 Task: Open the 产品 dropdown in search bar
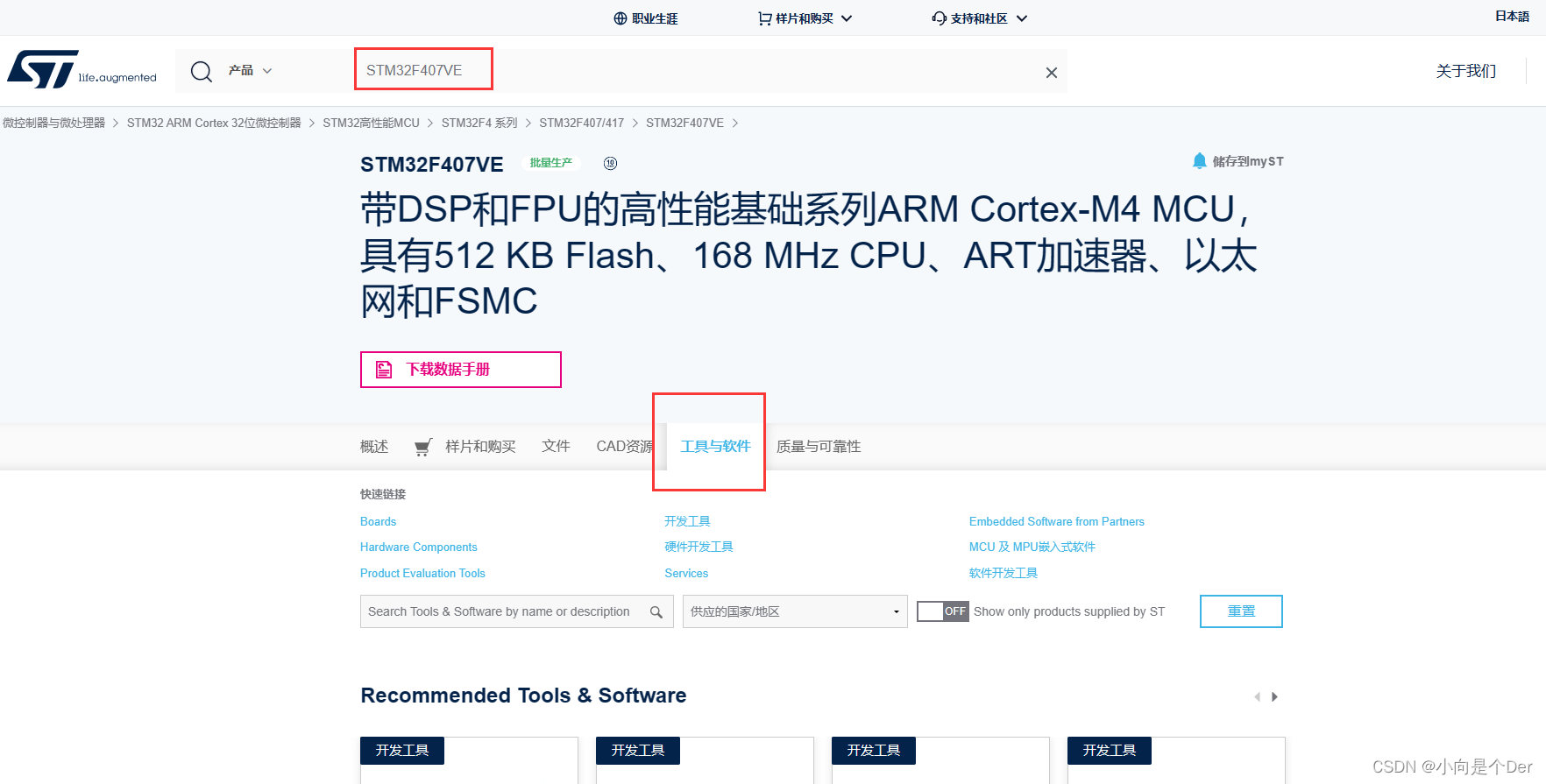coord(251,71)
